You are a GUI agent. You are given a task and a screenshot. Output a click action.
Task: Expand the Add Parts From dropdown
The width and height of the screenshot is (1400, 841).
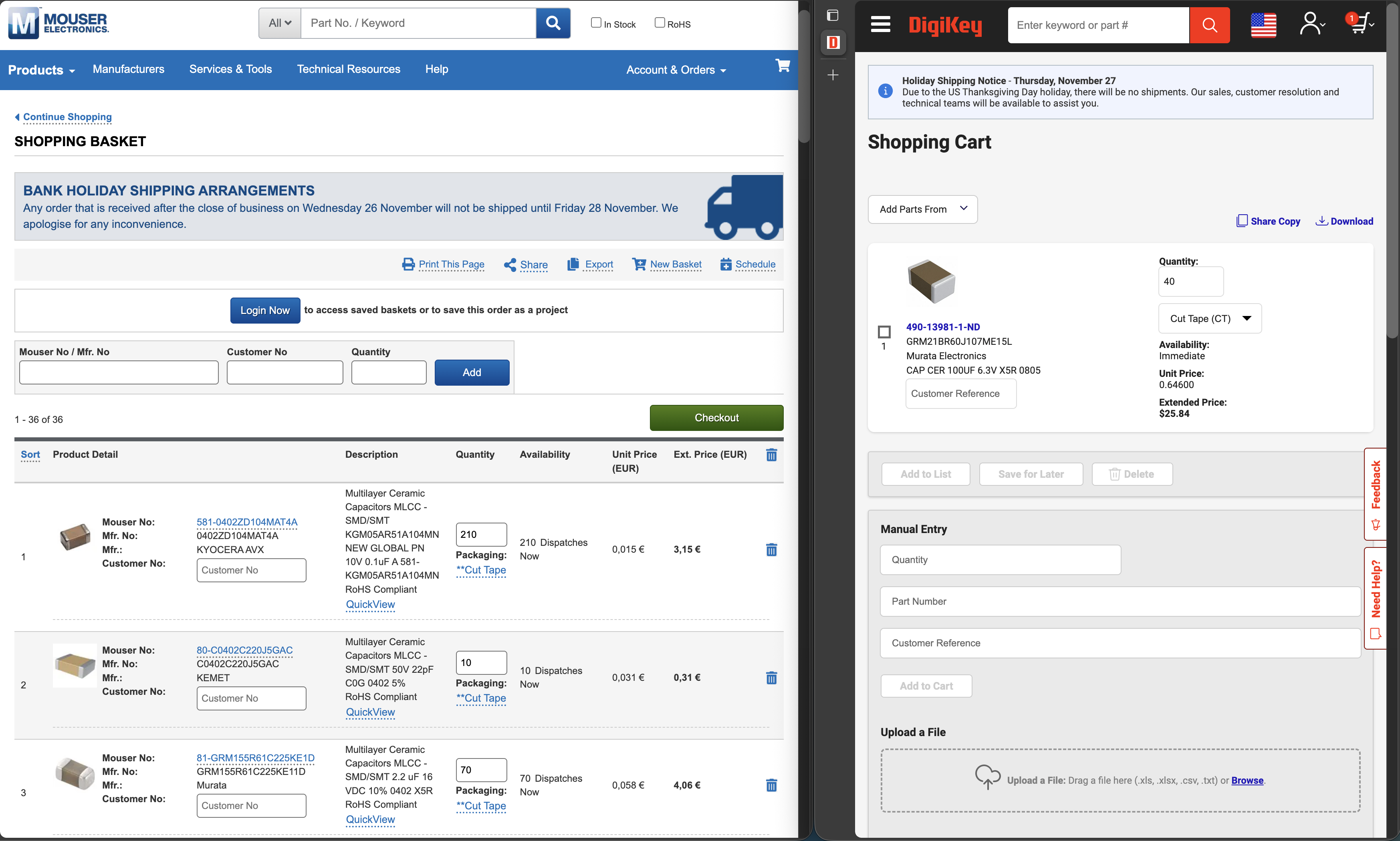coord(922,209)
